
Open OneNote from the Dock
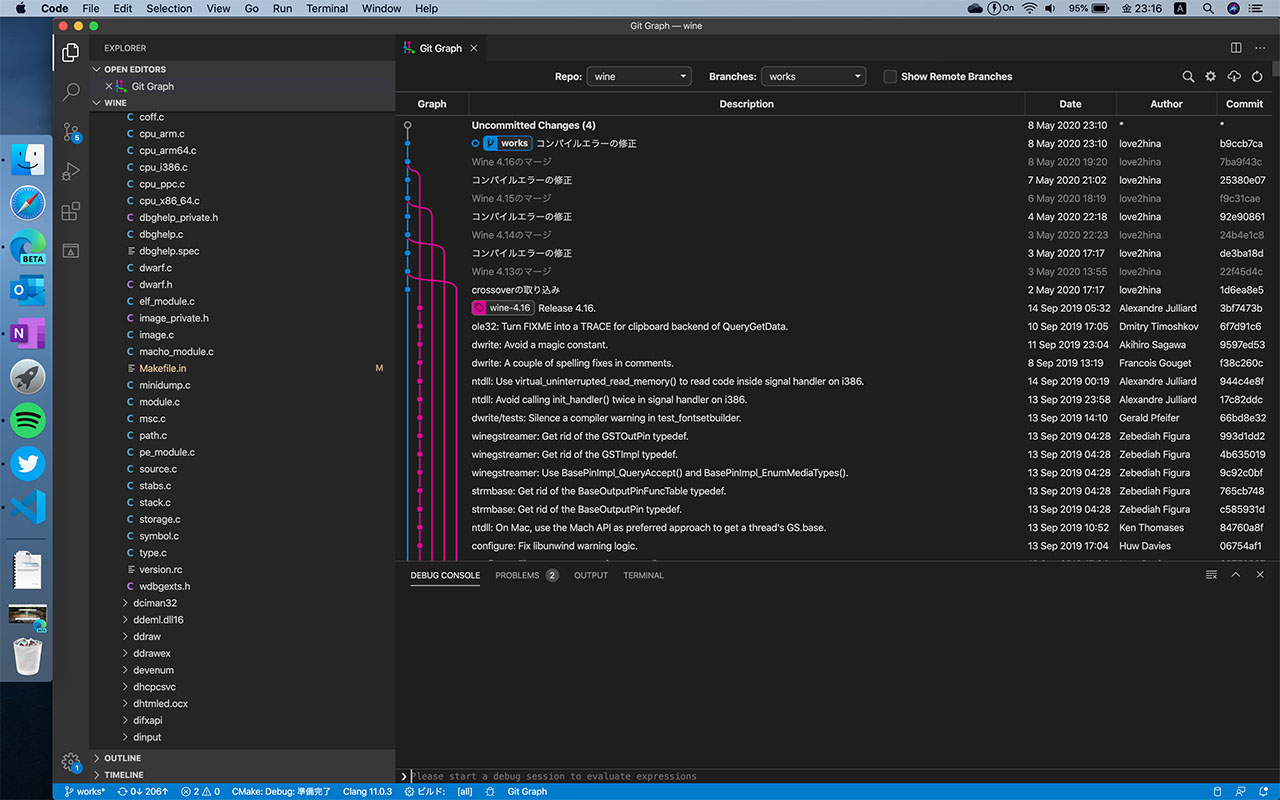pos(28,333)
